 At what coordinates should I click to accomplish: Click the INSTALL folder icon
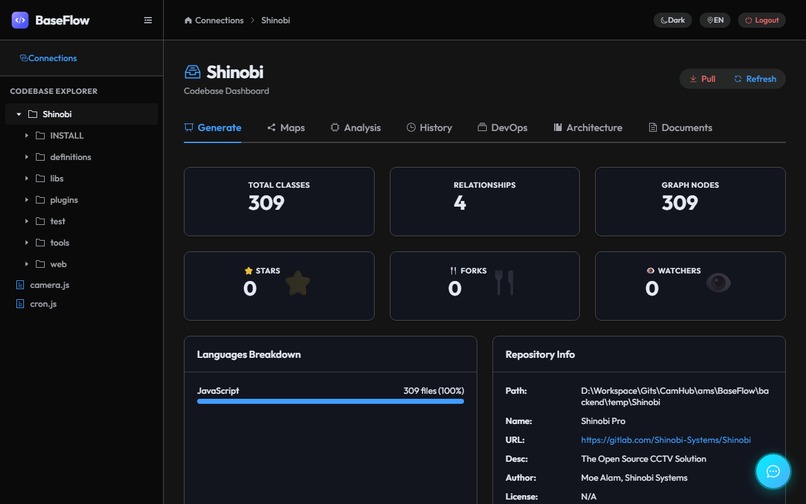pyautogui.click(x=40, y=135)
